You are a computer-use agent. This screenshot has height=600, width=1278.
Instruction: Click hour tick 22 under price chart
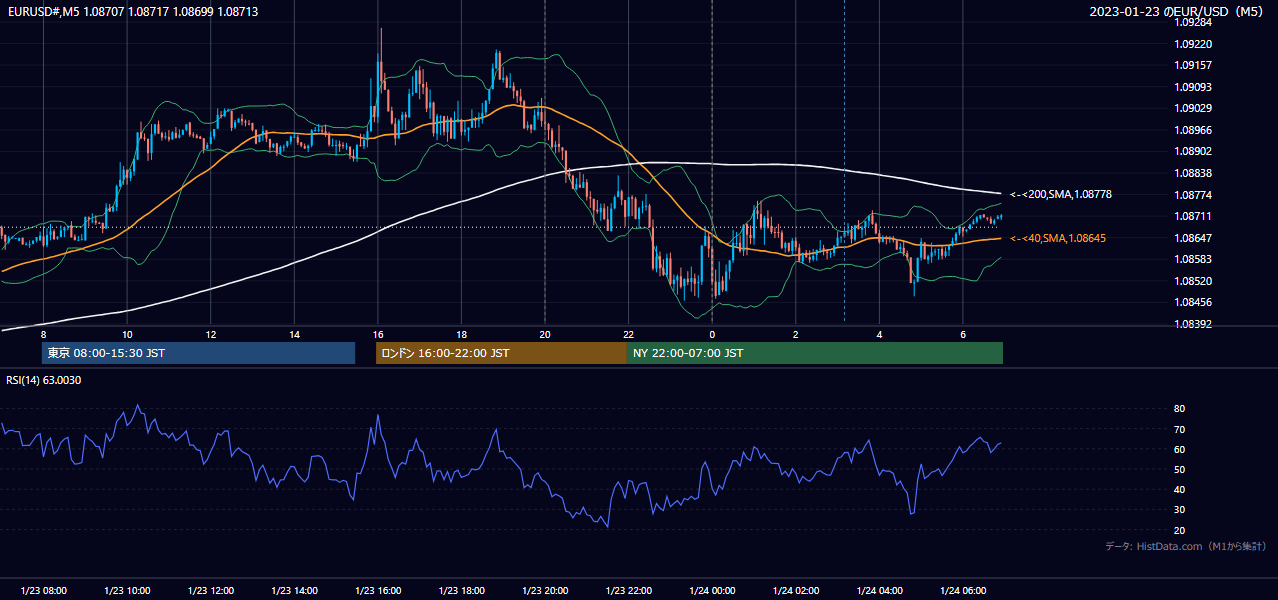(x=628, y=334)
